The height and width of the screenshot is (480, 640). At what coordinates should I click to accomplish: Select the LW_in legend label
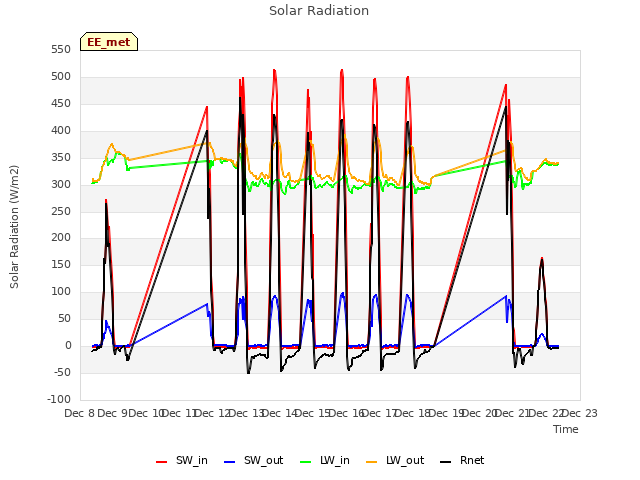point(335,460)
